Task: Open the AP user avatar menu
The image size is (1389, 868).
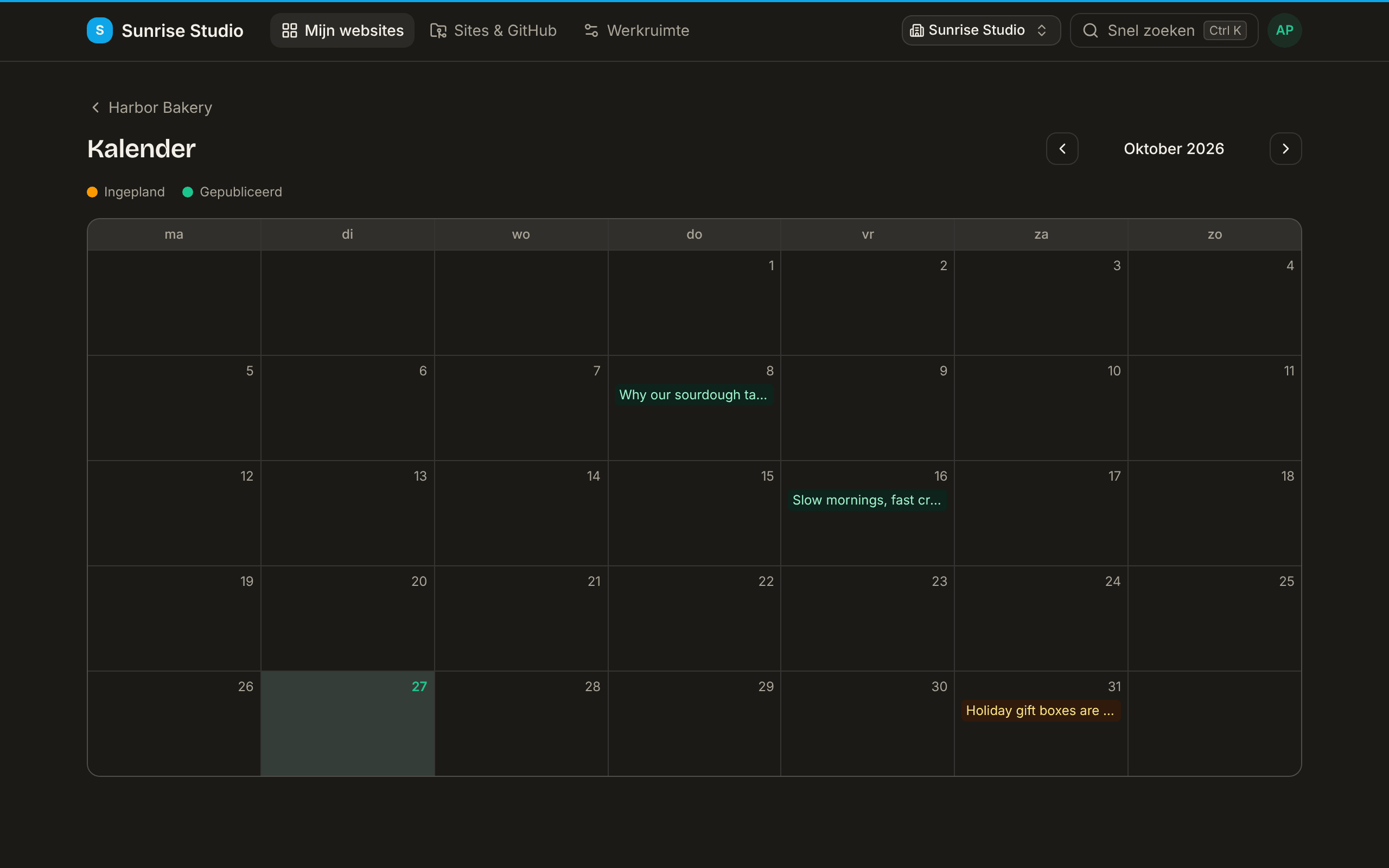Action: (1284, 30)
